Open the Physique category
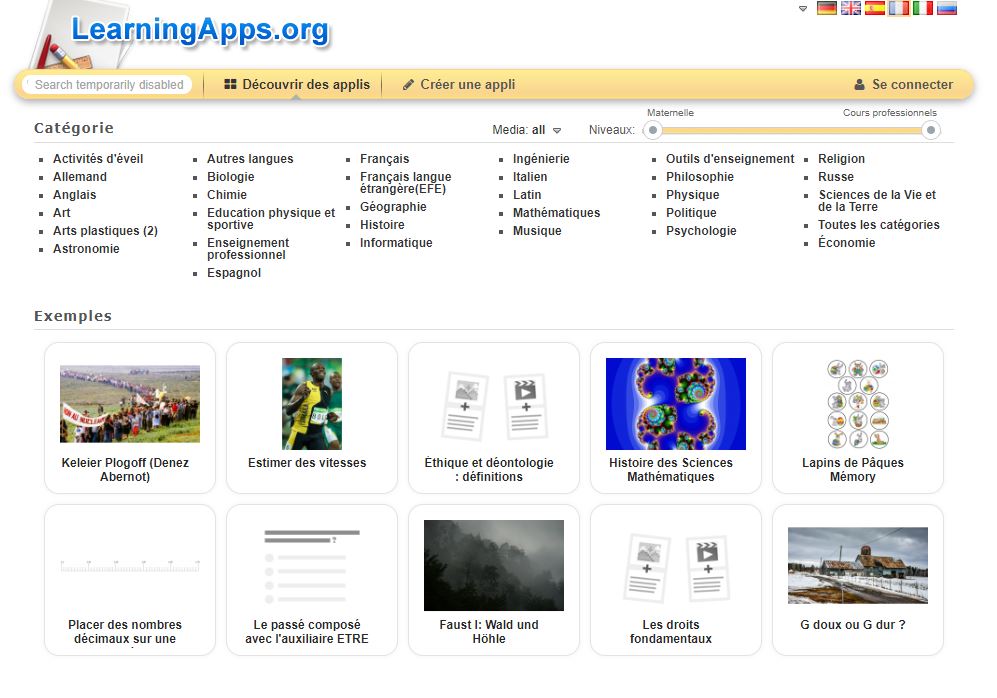Screen dimensions: 997x698 click(692, 195)
